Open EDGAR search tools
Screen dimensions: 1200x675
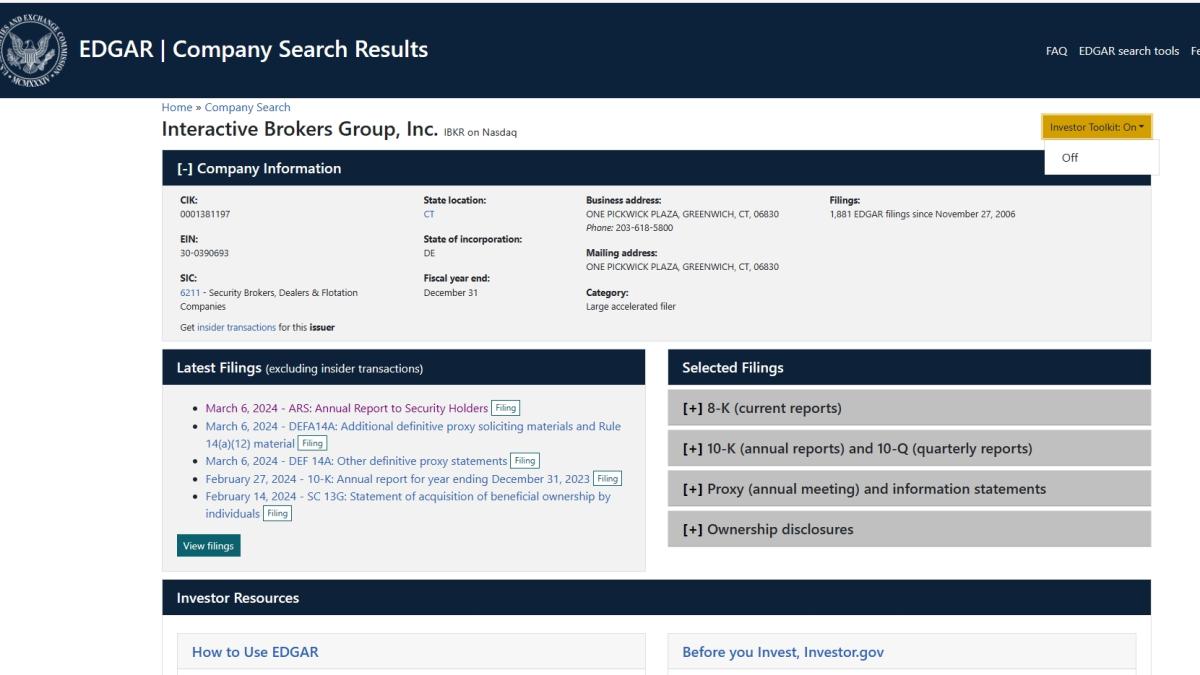[x=1130, y=50]
